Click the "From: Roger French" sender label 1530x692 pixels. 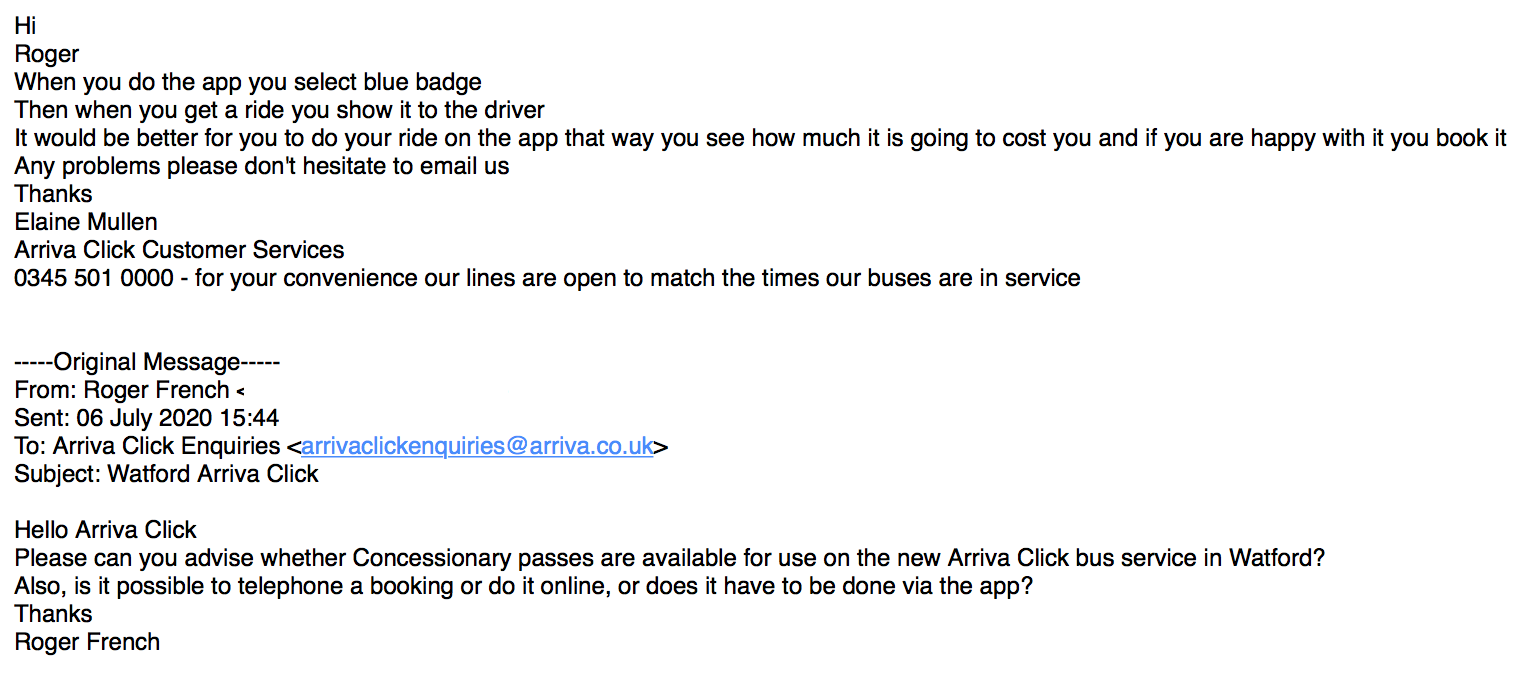(122, 390)
